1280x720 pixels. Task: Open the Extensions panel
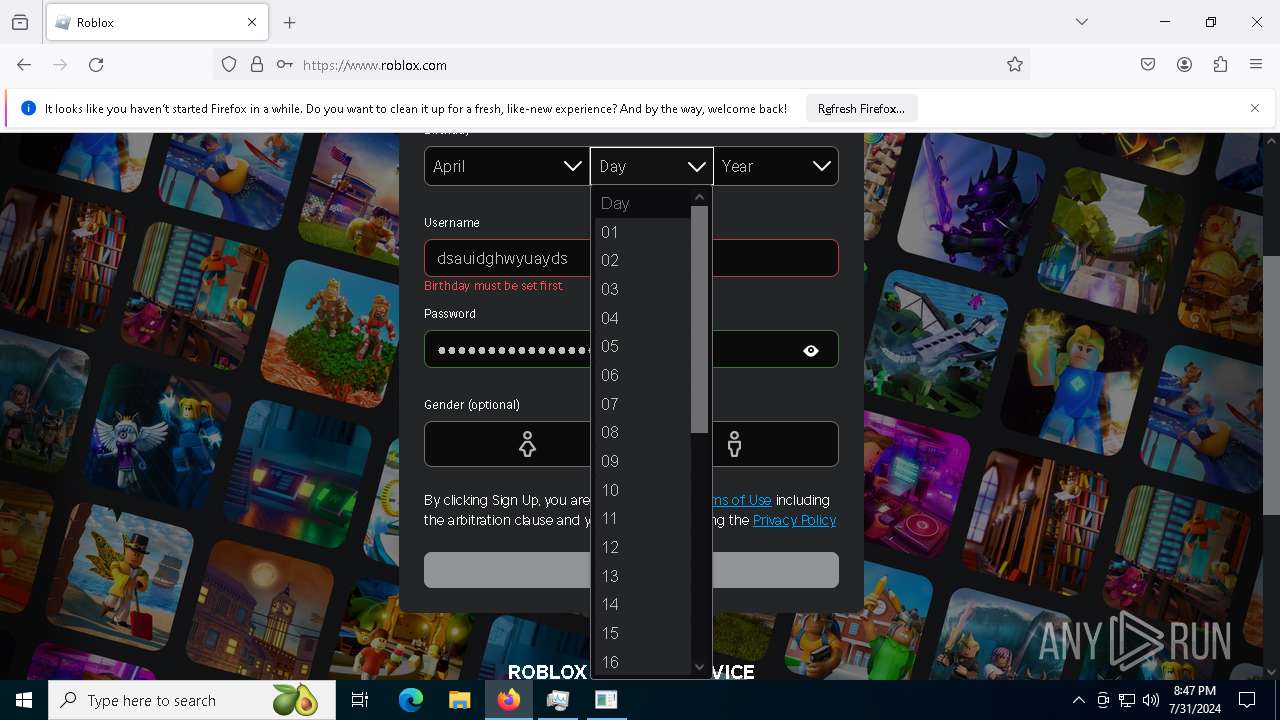pyautogui.click(x=1220, y=65)
